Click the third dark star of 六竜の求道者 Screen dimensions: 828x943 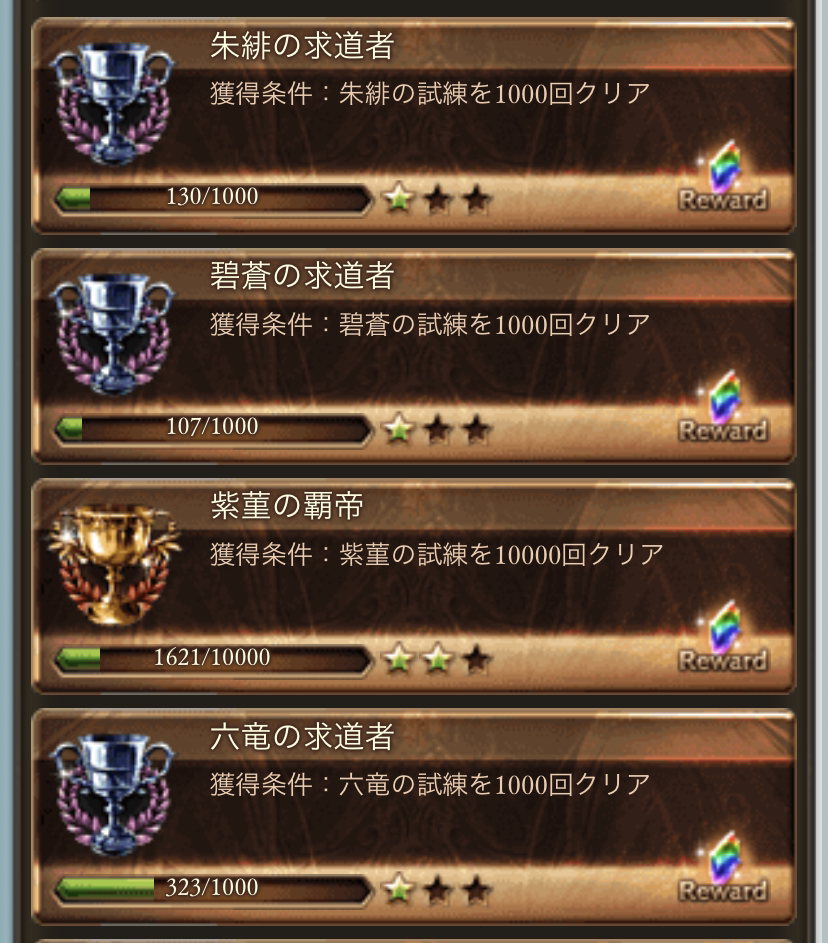[477, 889]
